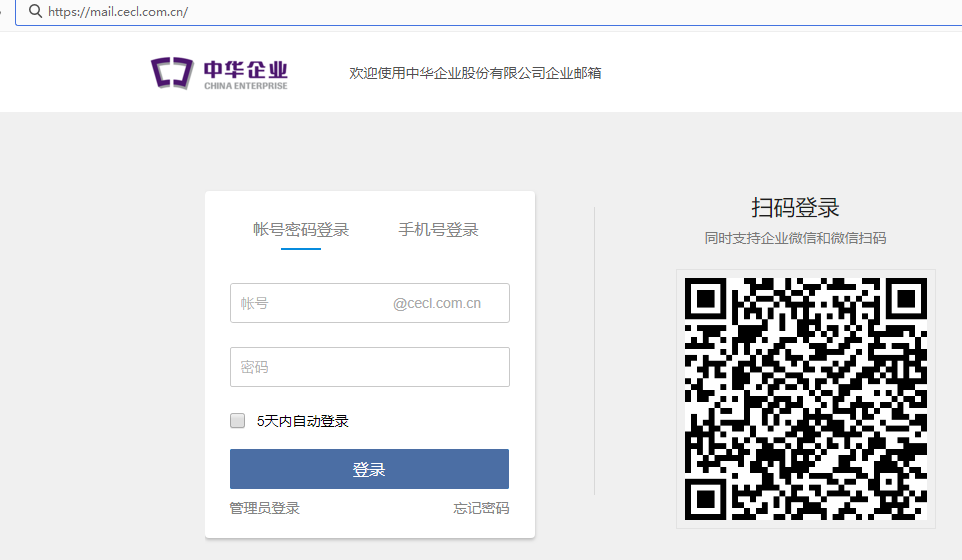This screenshot has height=560, width=962.
Task: Open the 管理员登录 link
Action: coord(265,508)
